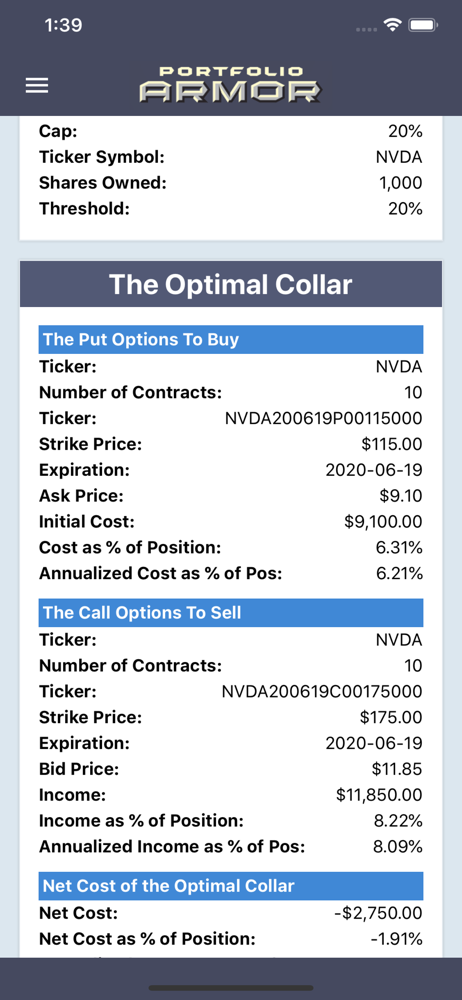Screen dimensions: 462x1000
Task: Select call ticker NVDA200619C00175000
Action: pos(322,691)
